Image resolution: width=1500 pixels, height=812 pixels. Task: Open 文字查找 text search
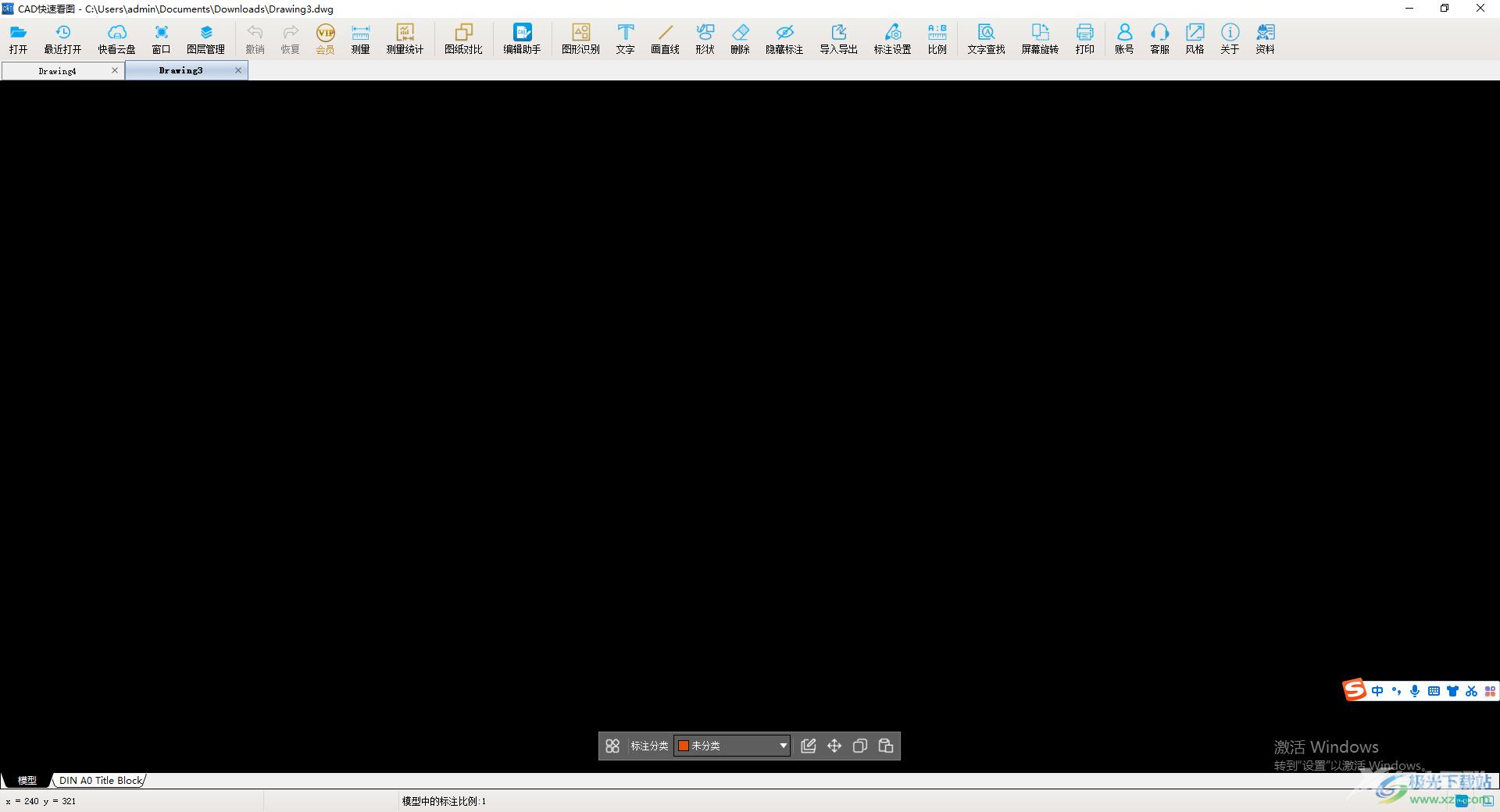point(986,38)
